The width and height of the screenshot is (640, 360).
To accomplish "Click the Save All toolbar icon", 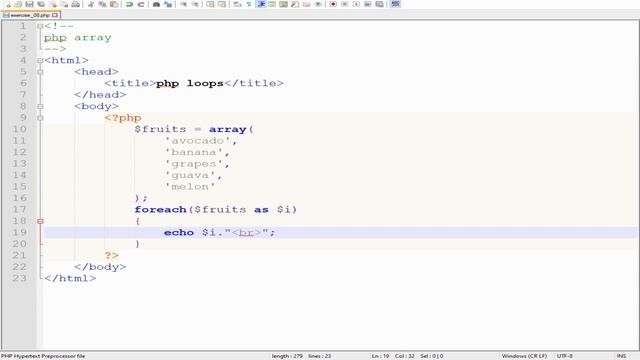I will [x=41, y=4].
